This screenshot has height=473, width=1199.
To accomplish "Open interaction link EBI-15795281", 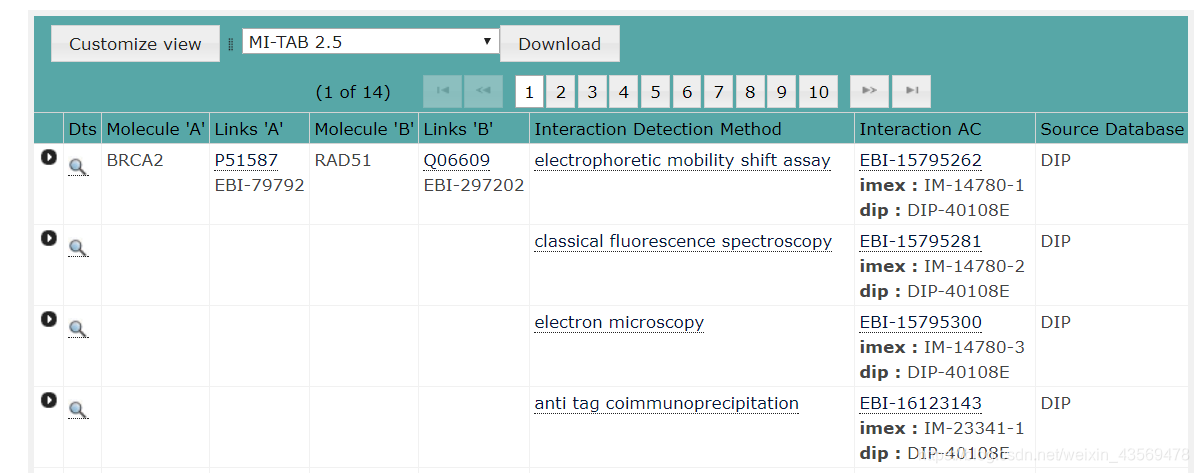I will (921, 241).
